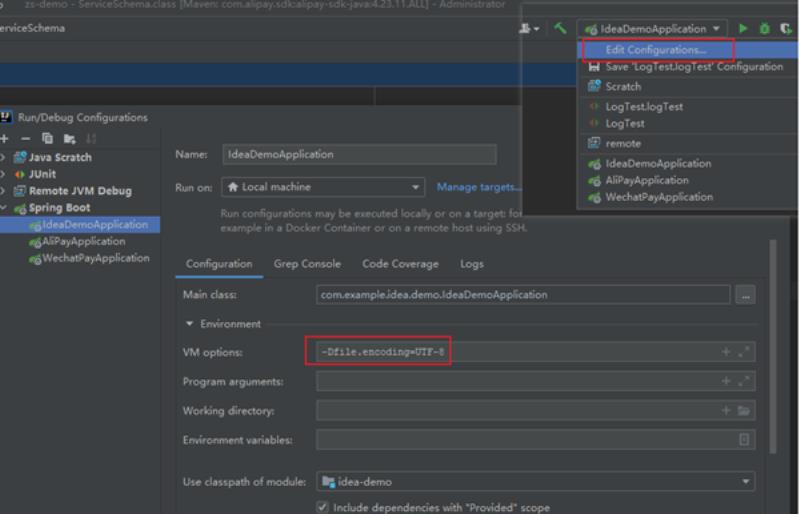This screenshot has height=514, width=800.
Task: Collapse the Environment section
Action: (189, 324)
